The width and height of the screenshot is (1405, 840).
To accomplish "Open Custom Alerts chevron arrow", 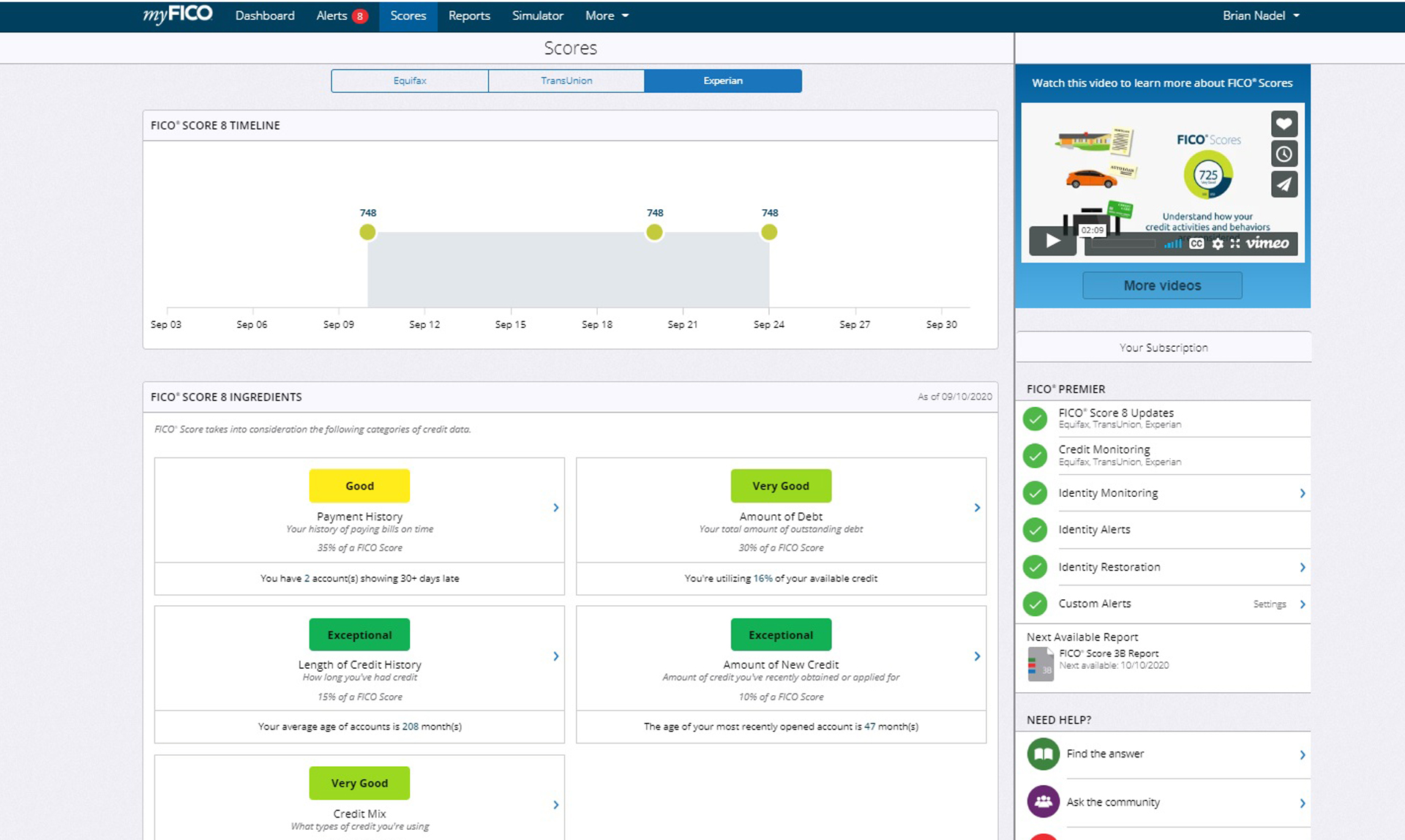I will click(x=1303, y=604).
